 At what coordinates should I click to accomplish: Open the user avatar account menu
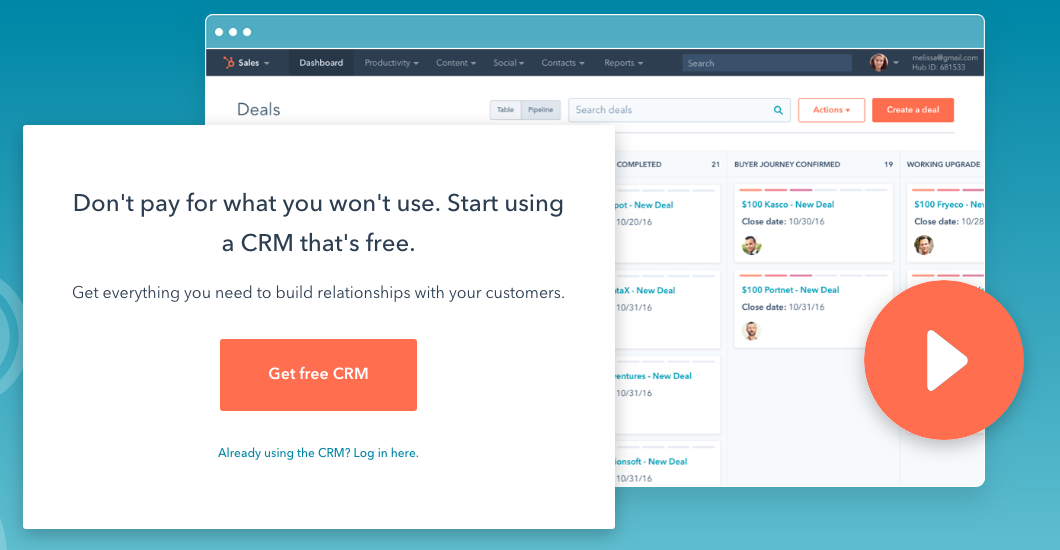click(x=878, y=63)
